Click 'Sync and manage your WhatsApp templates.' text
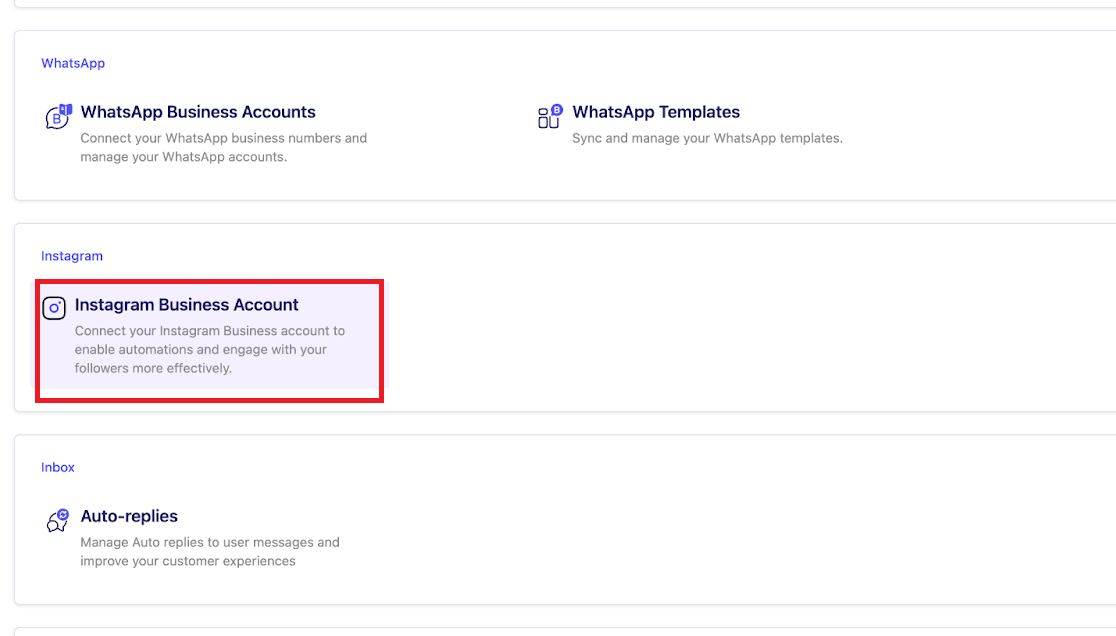1116x636 pixels. point(707,138)
